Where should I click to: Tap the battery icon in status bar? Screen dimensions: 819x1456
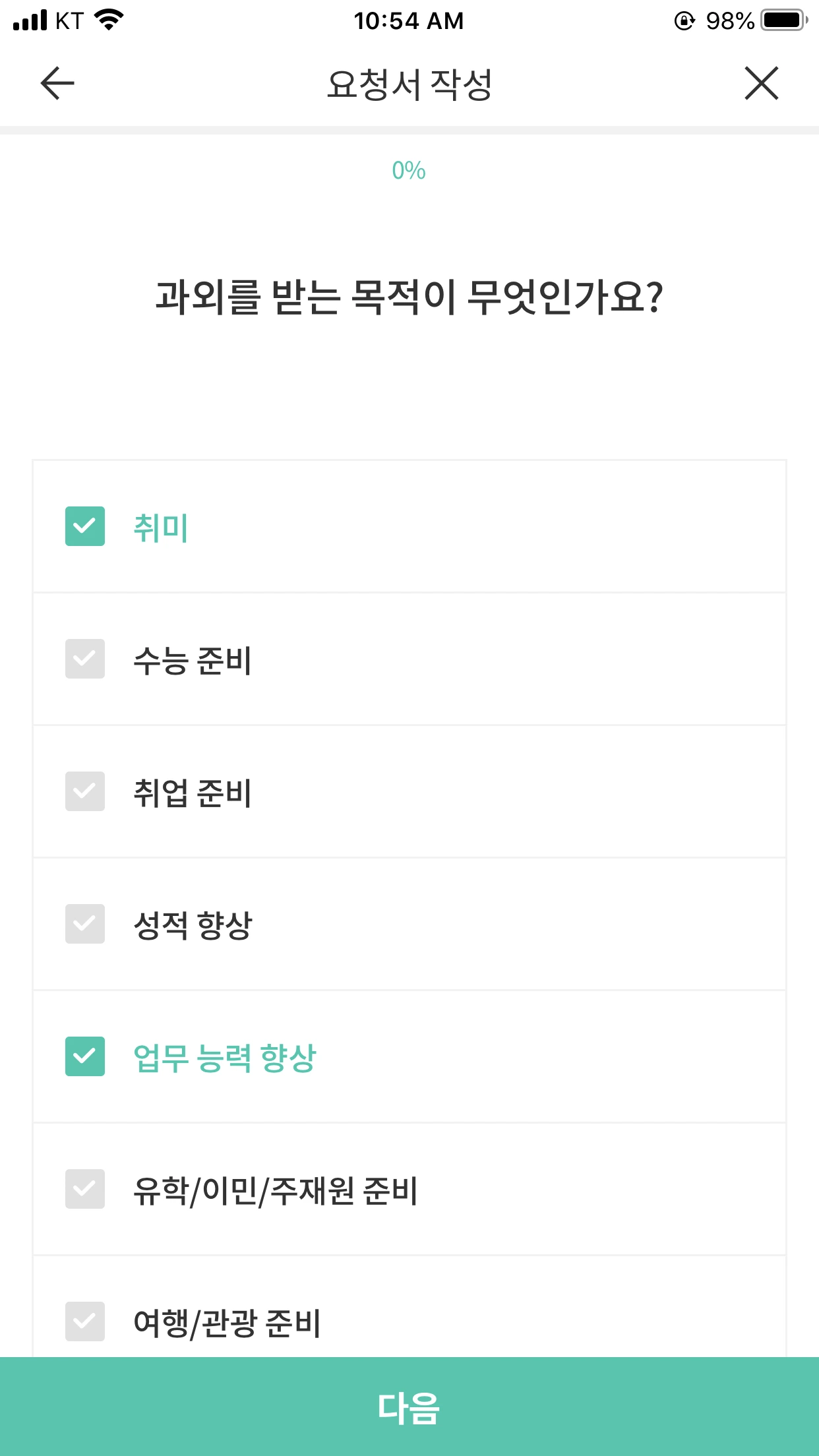click(x=784, y=20)
